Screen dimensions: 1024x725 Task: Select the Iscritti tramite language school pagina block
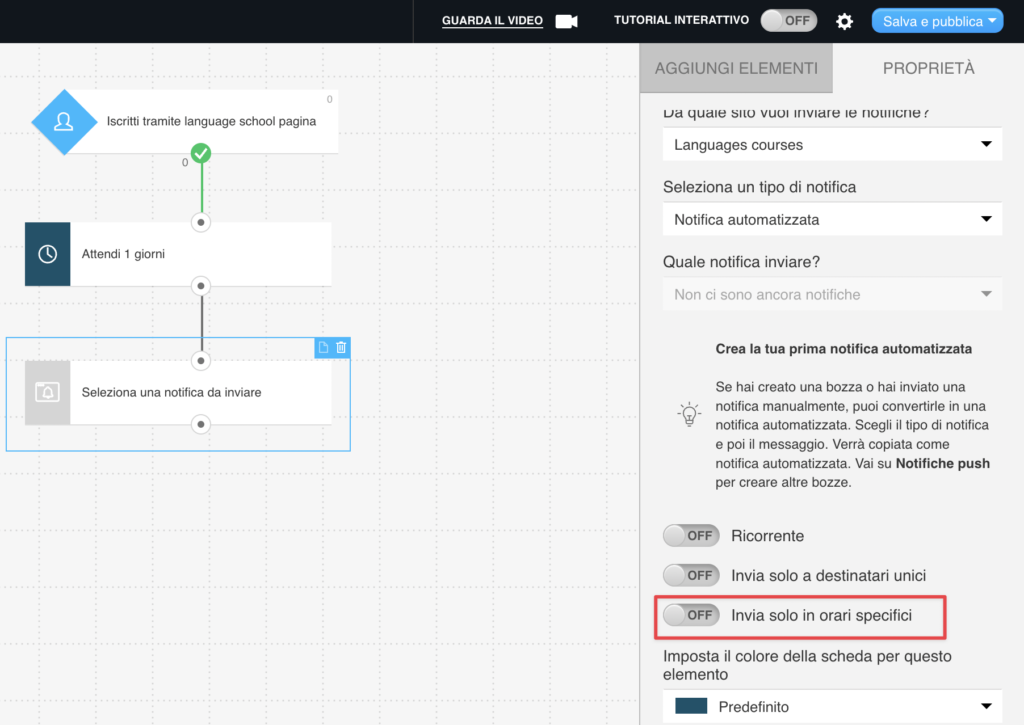coord(185,121)
